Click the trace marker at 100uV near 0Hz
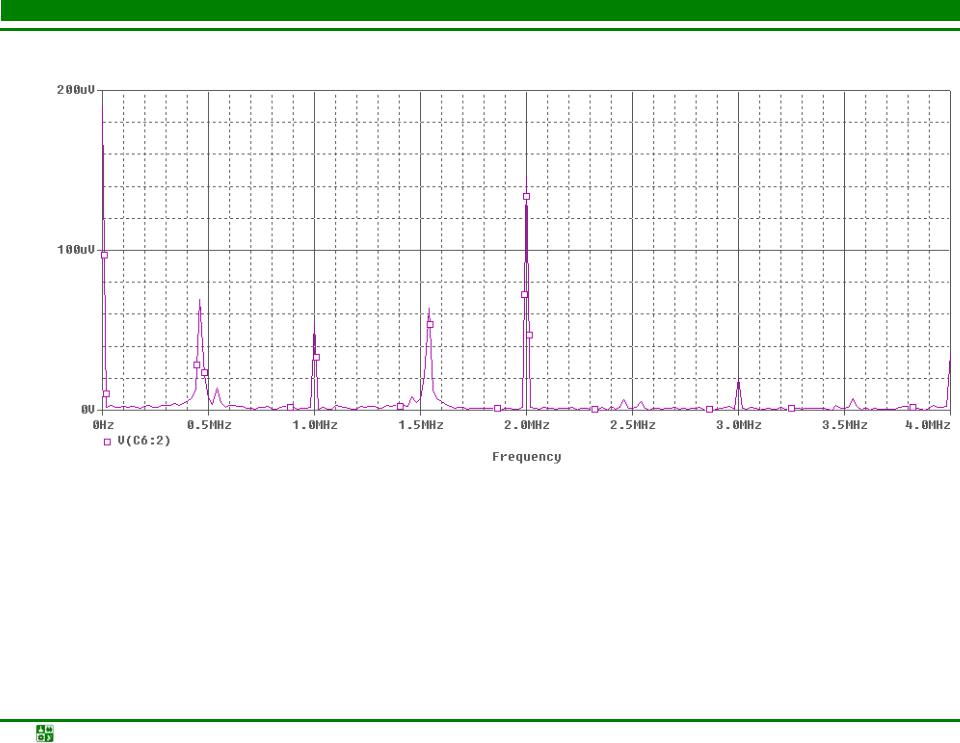960x743 pixels. point(104,255)
